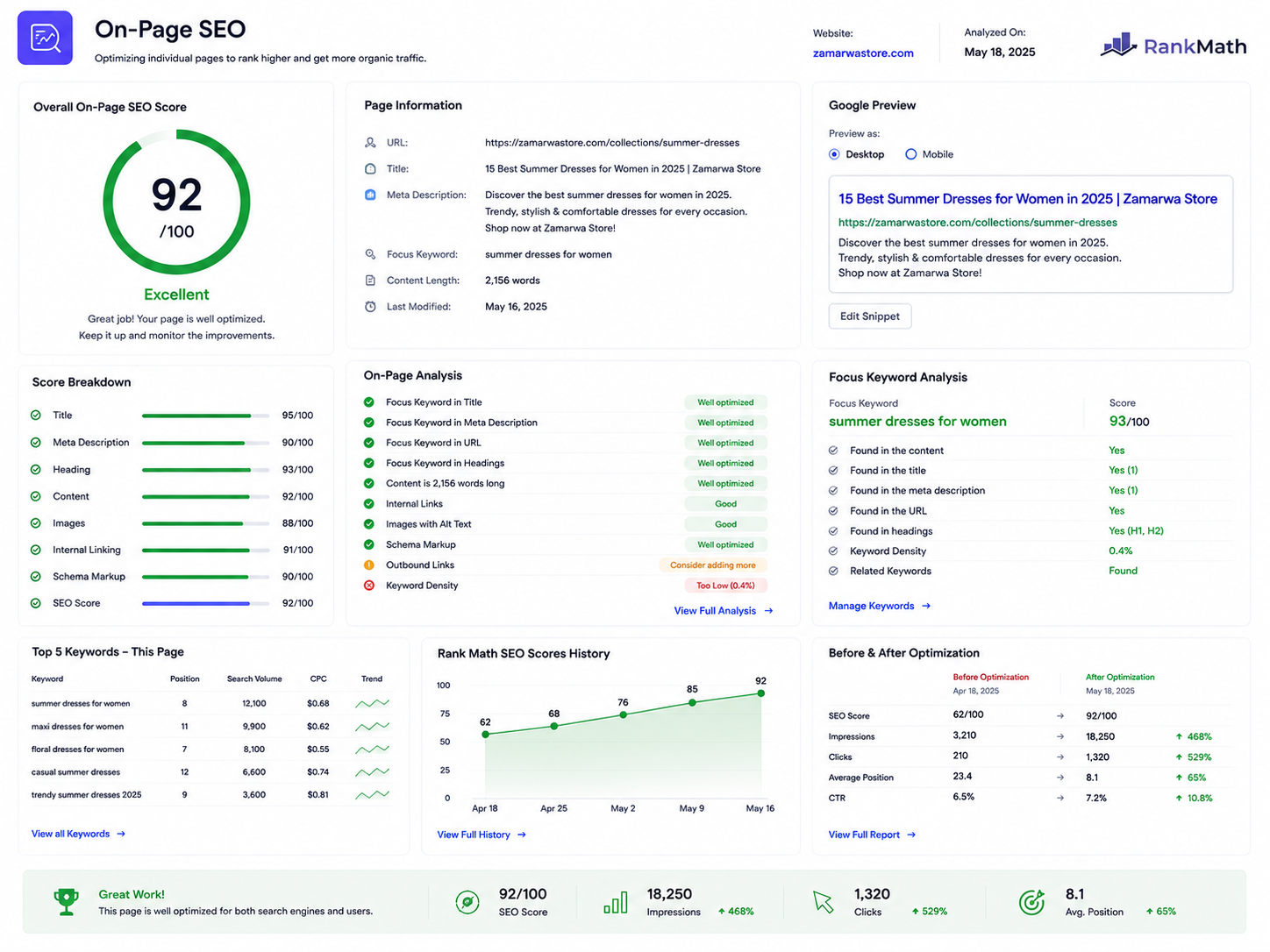
Task: Click the Last Modified clock icon
Action: [x=370, y=307]
